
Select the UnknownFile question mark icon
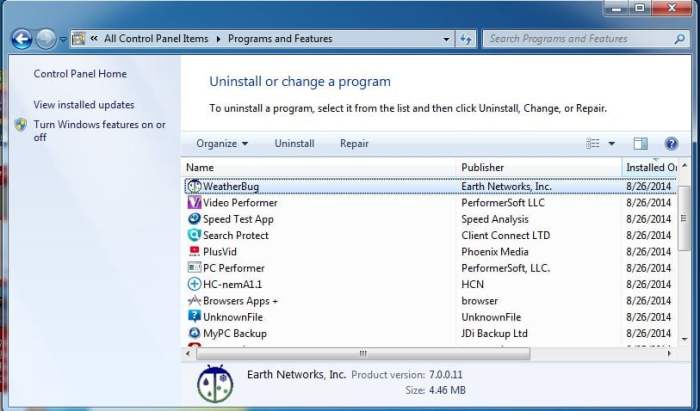[194, 316]
